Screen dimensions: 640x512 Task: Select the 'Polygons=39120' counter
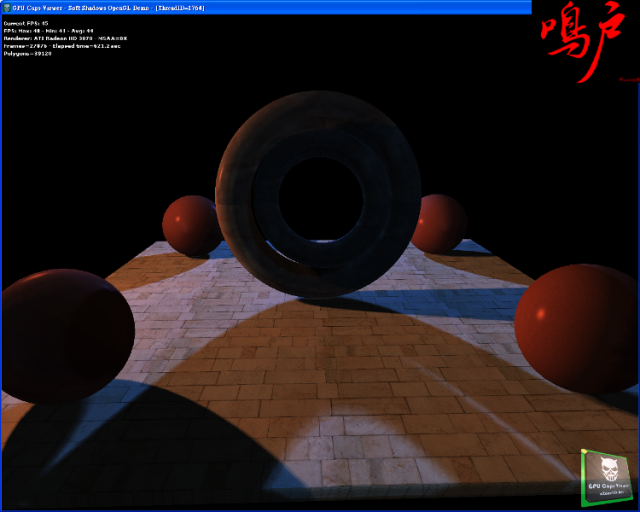27,53
